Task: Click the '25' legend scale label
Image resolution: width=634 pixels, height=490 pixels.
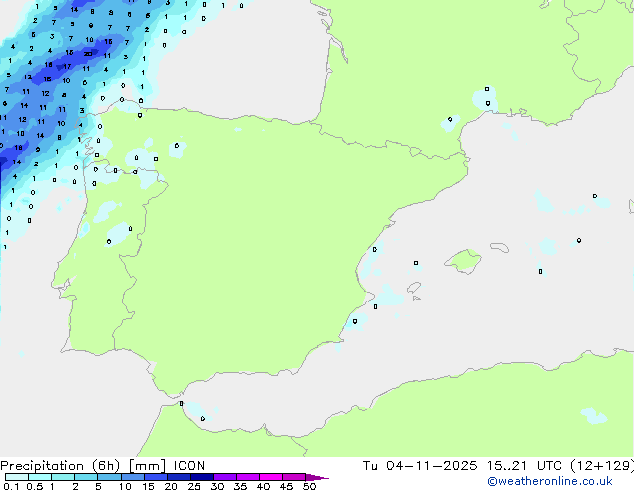Action: (x=194, y=486)
